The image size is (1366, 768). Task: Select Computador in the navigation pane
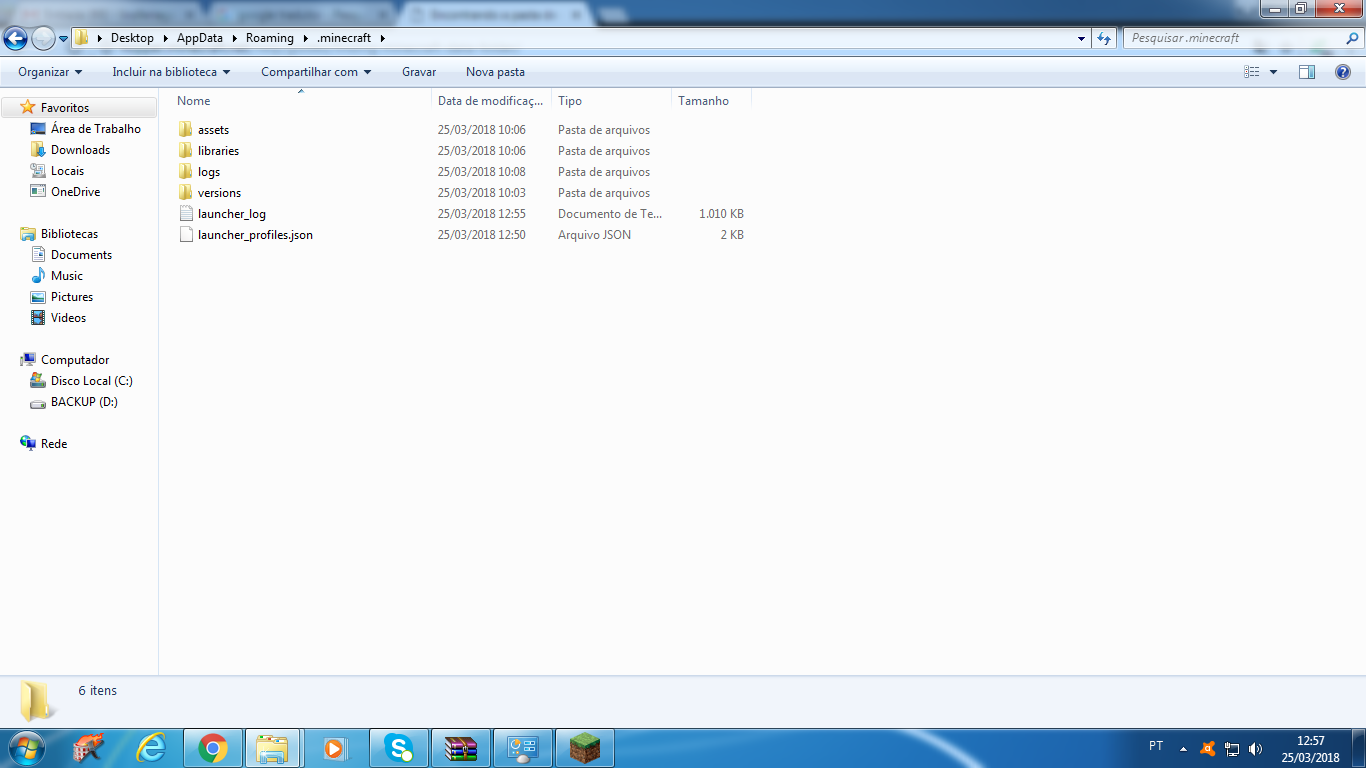pyautogui.click(x=75, y=360)
